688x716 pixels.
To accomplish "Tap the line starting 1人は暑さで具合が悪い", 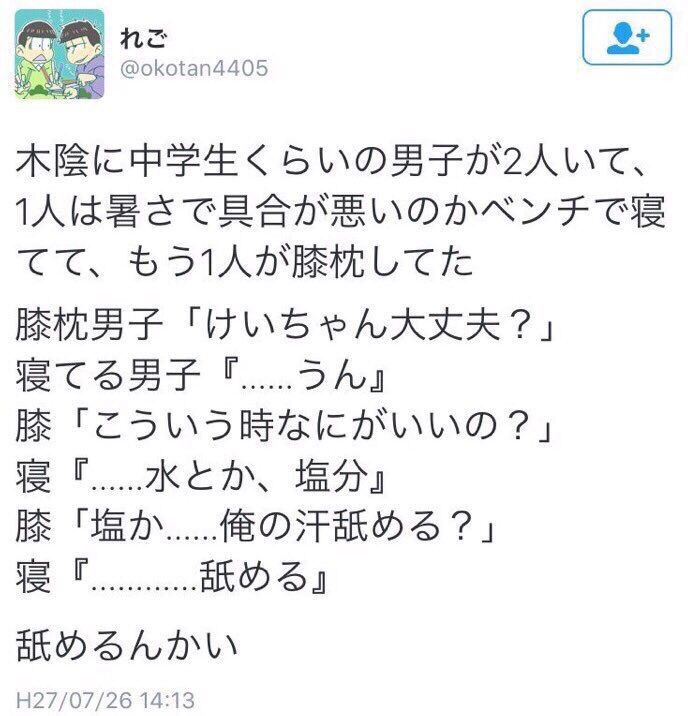I will (x=340, y=213).
